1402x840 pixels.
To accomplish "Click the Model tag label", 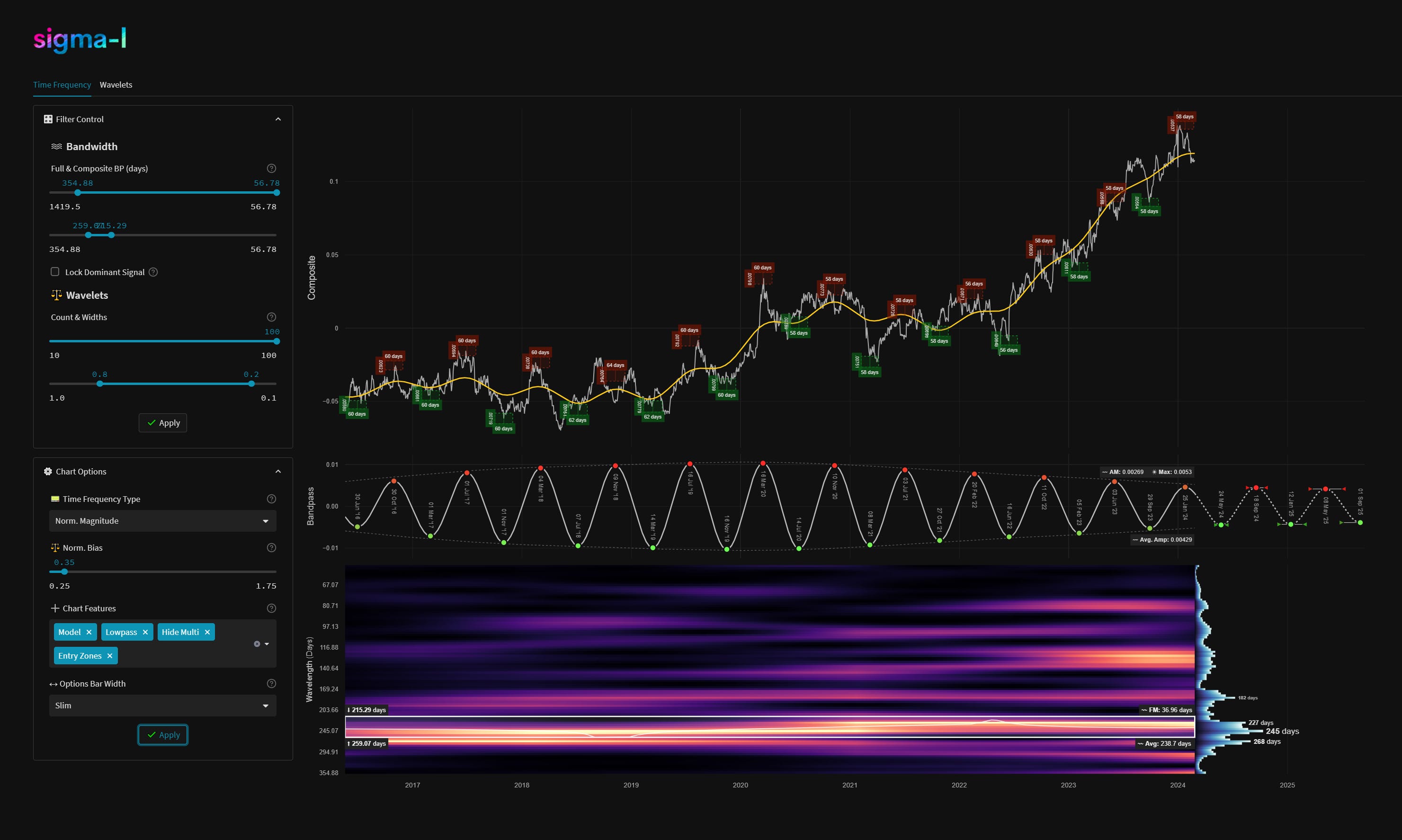I will pos(70,632).
